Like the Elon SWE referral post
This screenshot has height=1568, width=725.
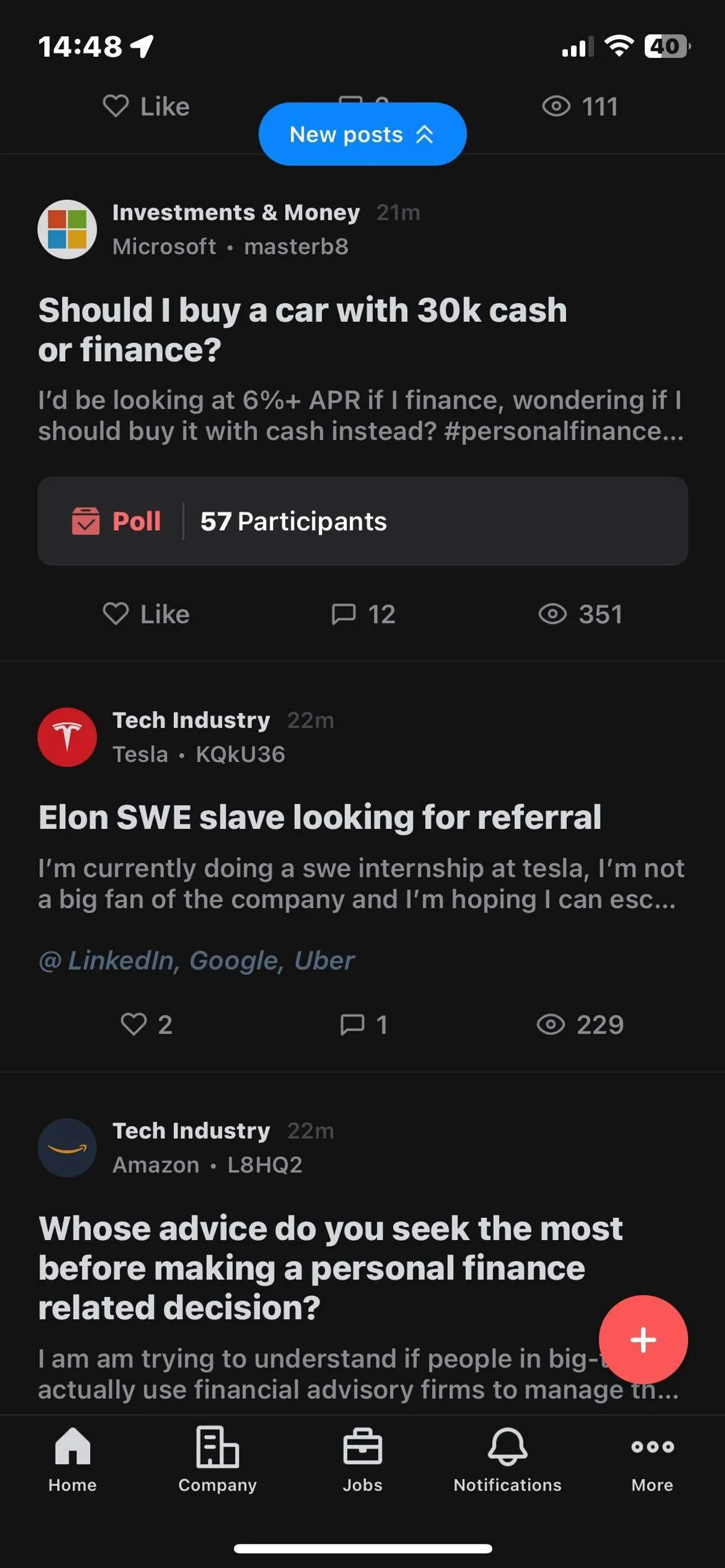coord(146,1025)
